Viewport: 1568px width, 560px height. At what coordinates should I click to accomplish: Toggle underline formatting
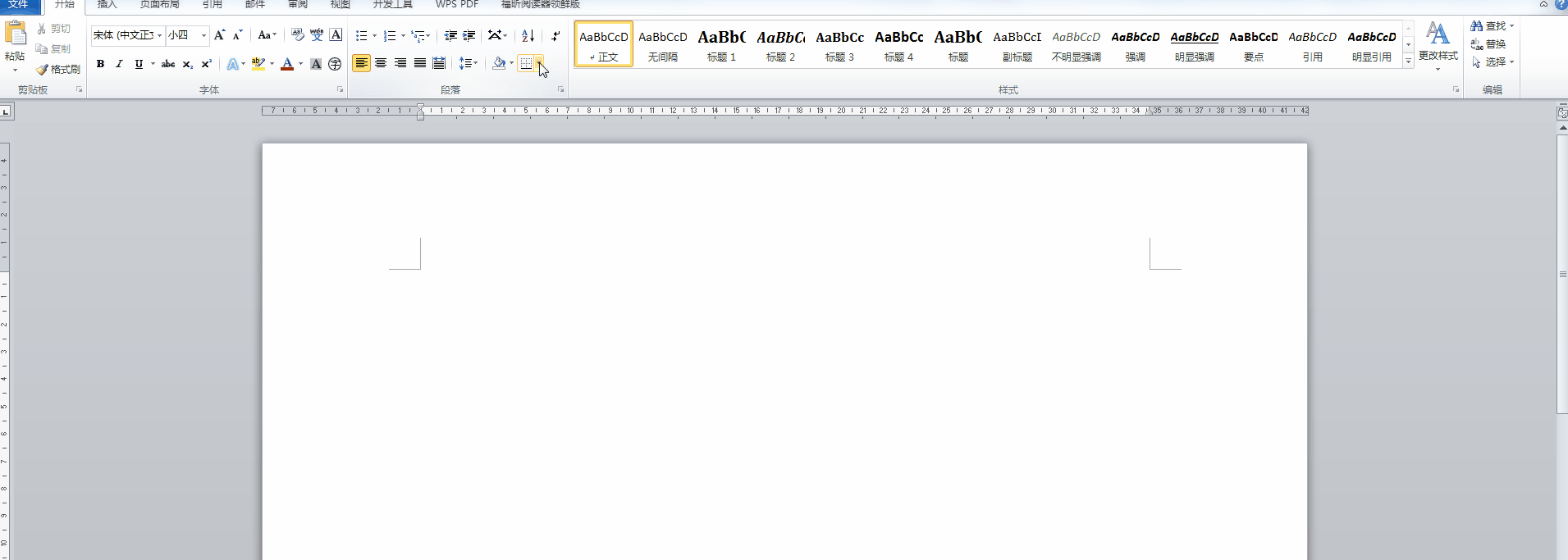tap(139, 64)
